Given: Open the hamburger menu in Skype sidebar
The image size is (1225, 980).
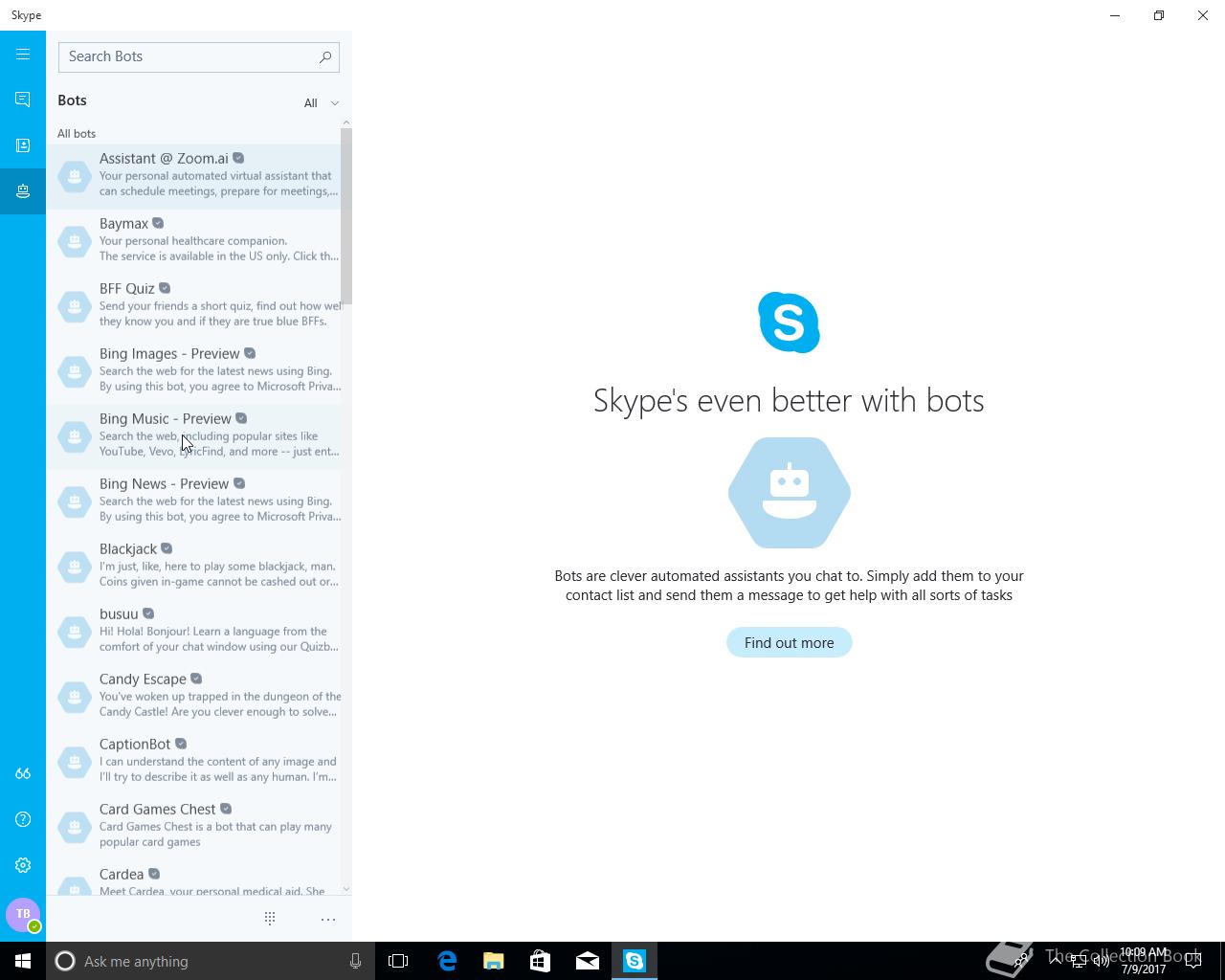Looking at the screenshot, I should pyautogui.click(x=23, y=55).
